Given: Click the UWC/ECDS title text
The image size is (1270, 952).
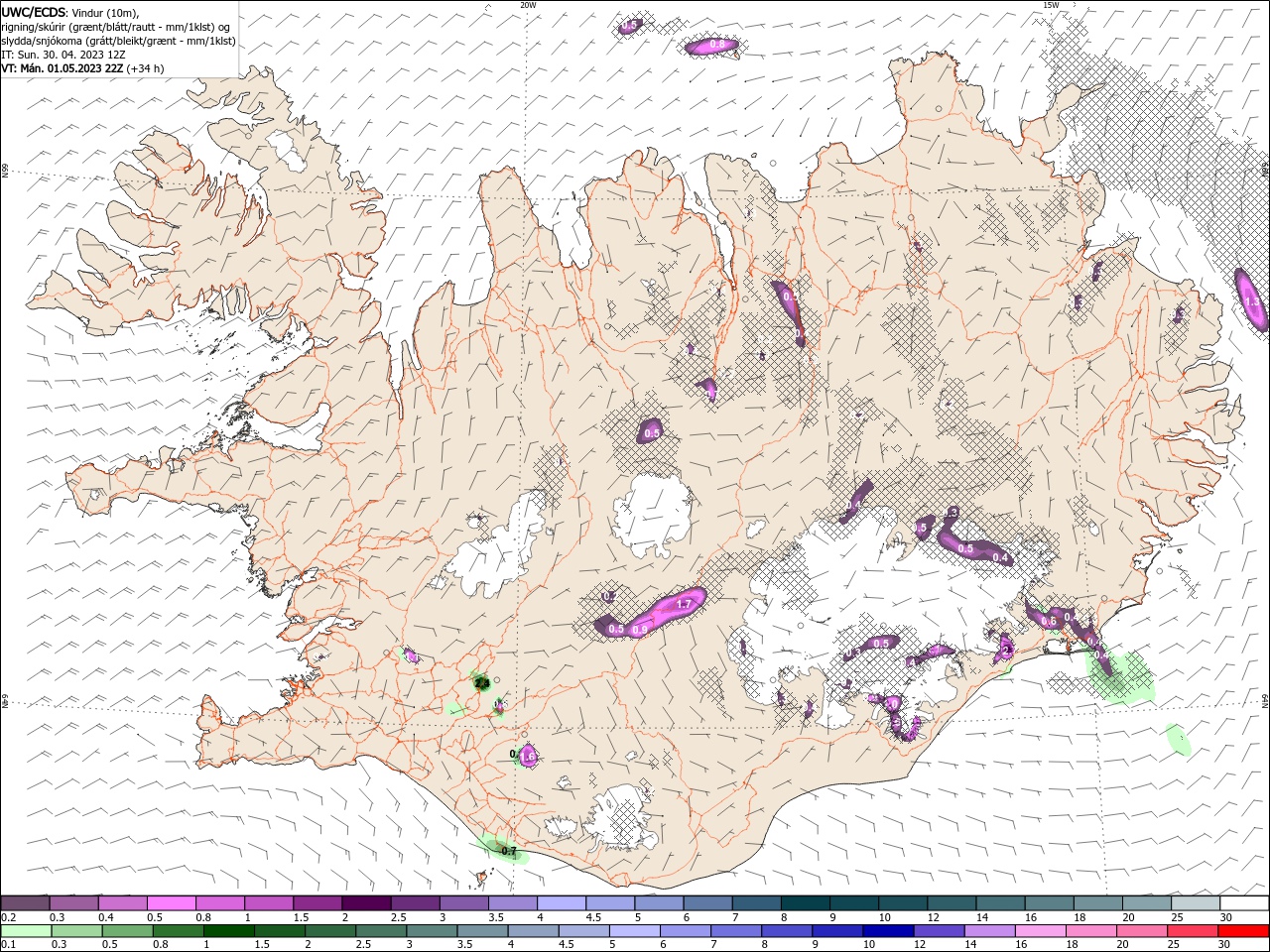Looking at the screenshot, I should point(34,12).
